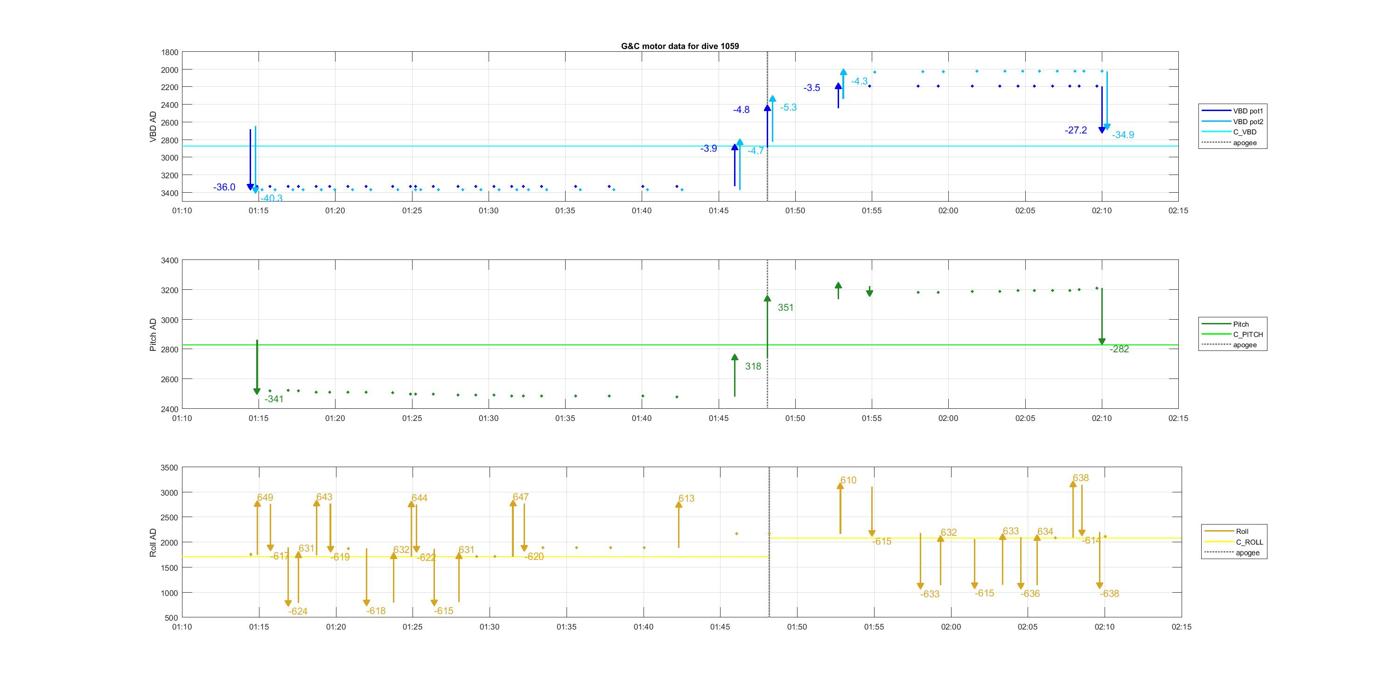Click the '647' roll value label

point(520,497)
